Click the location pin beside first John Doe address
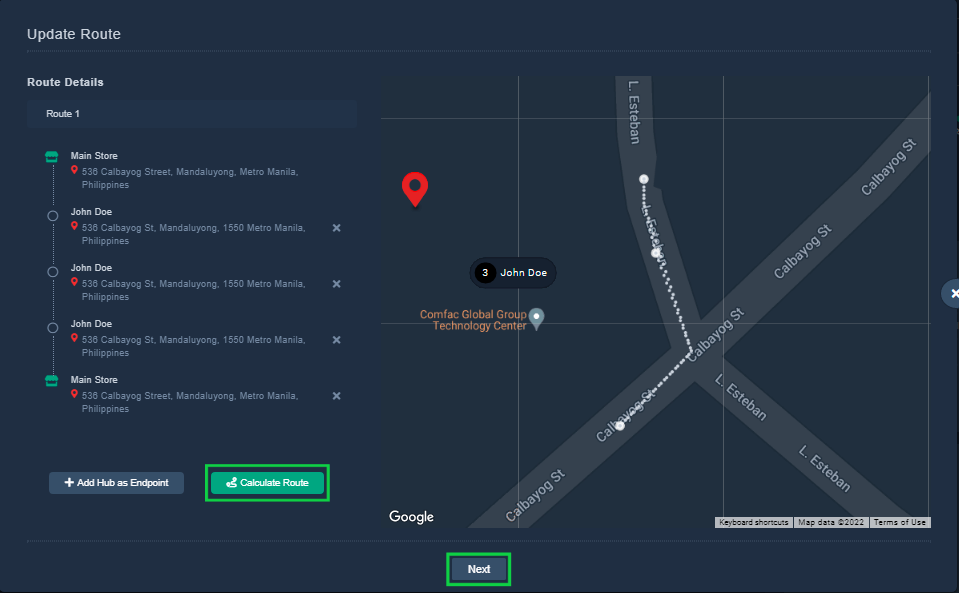959x593 pixels. [74, 226]
